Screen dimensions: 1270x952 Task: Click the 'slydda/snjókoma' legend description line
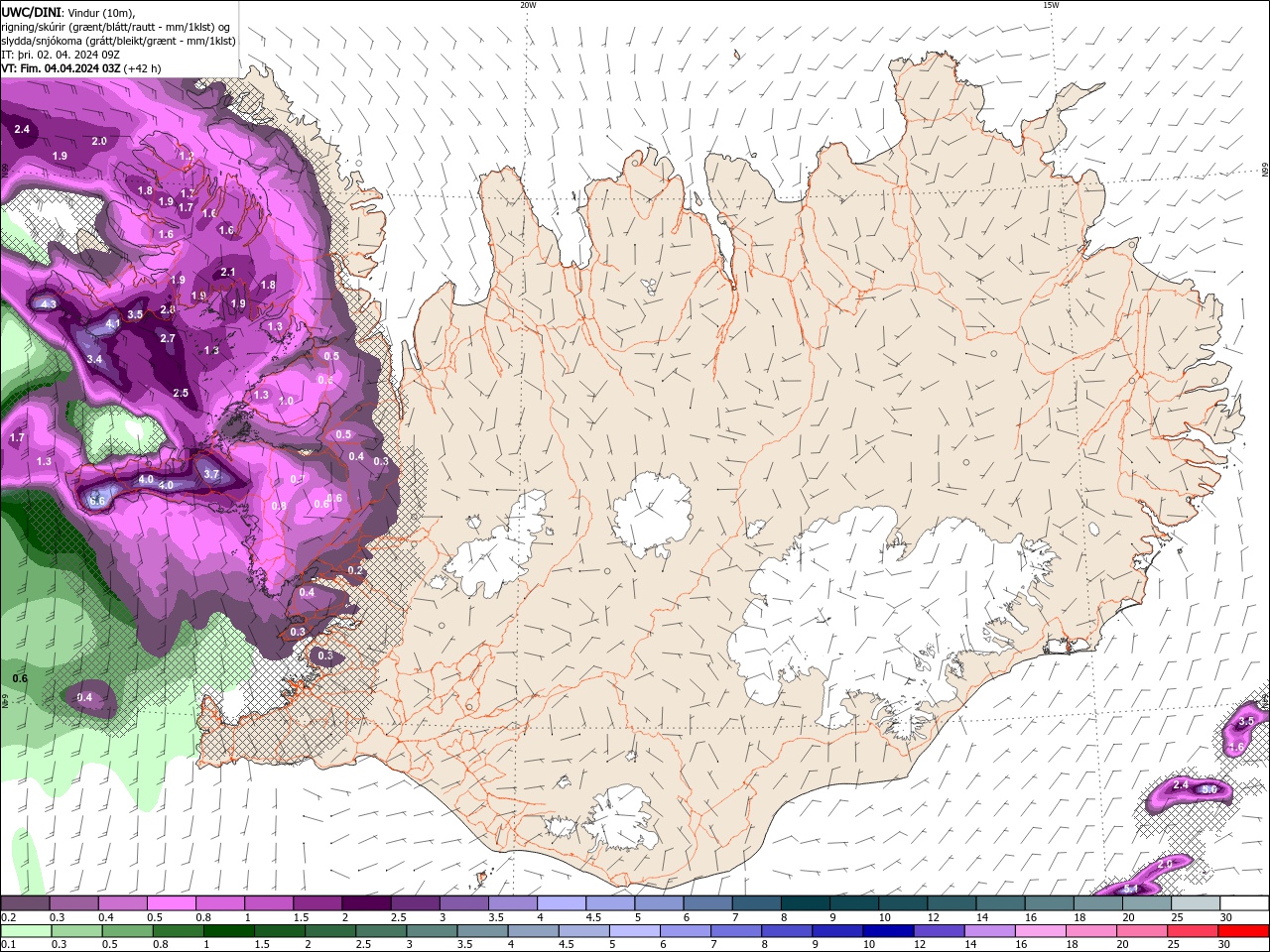(117, 41)
